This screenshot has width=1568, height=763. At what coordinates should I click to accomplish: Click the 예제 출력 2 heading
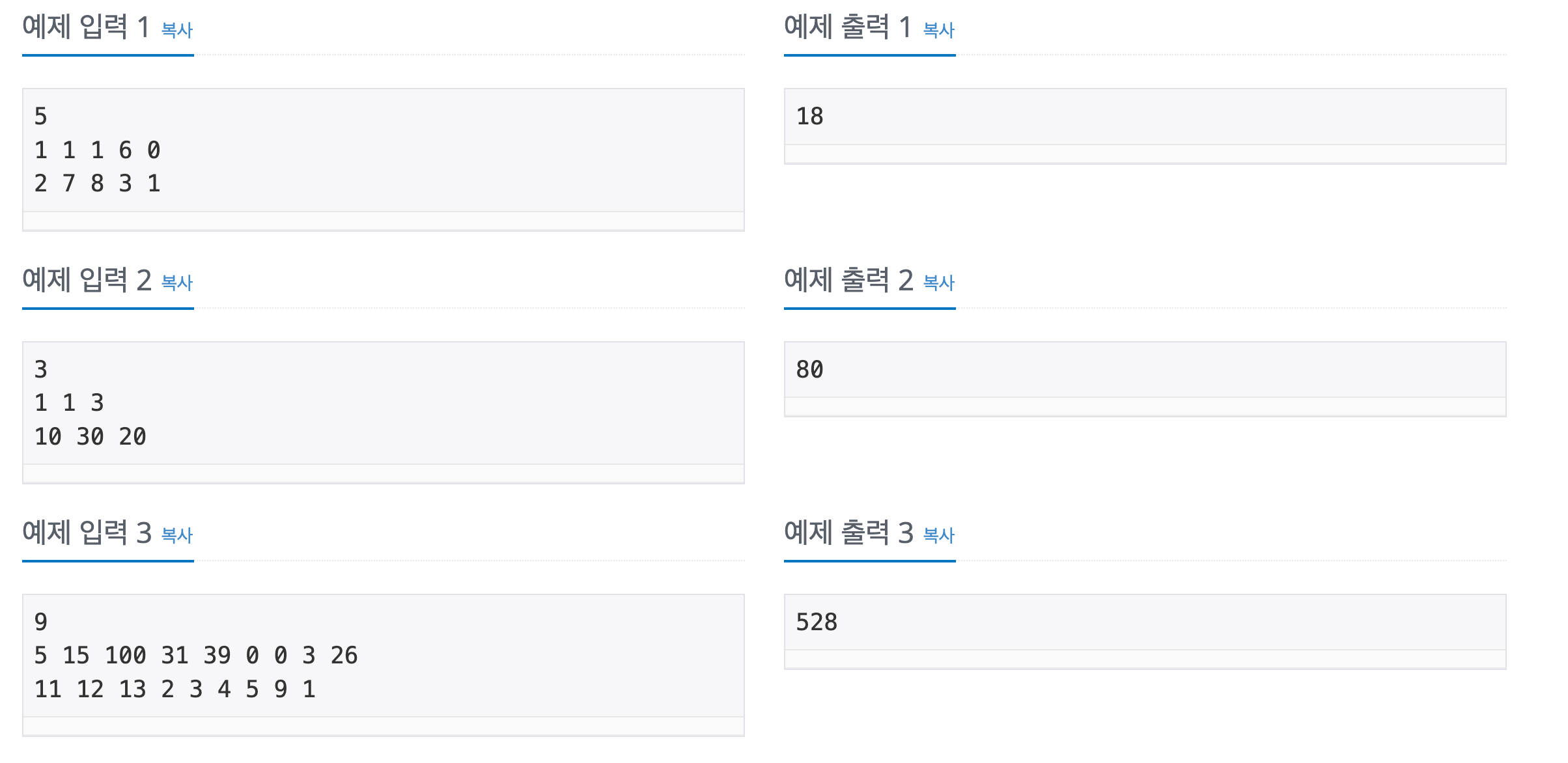tap(849, 280)
